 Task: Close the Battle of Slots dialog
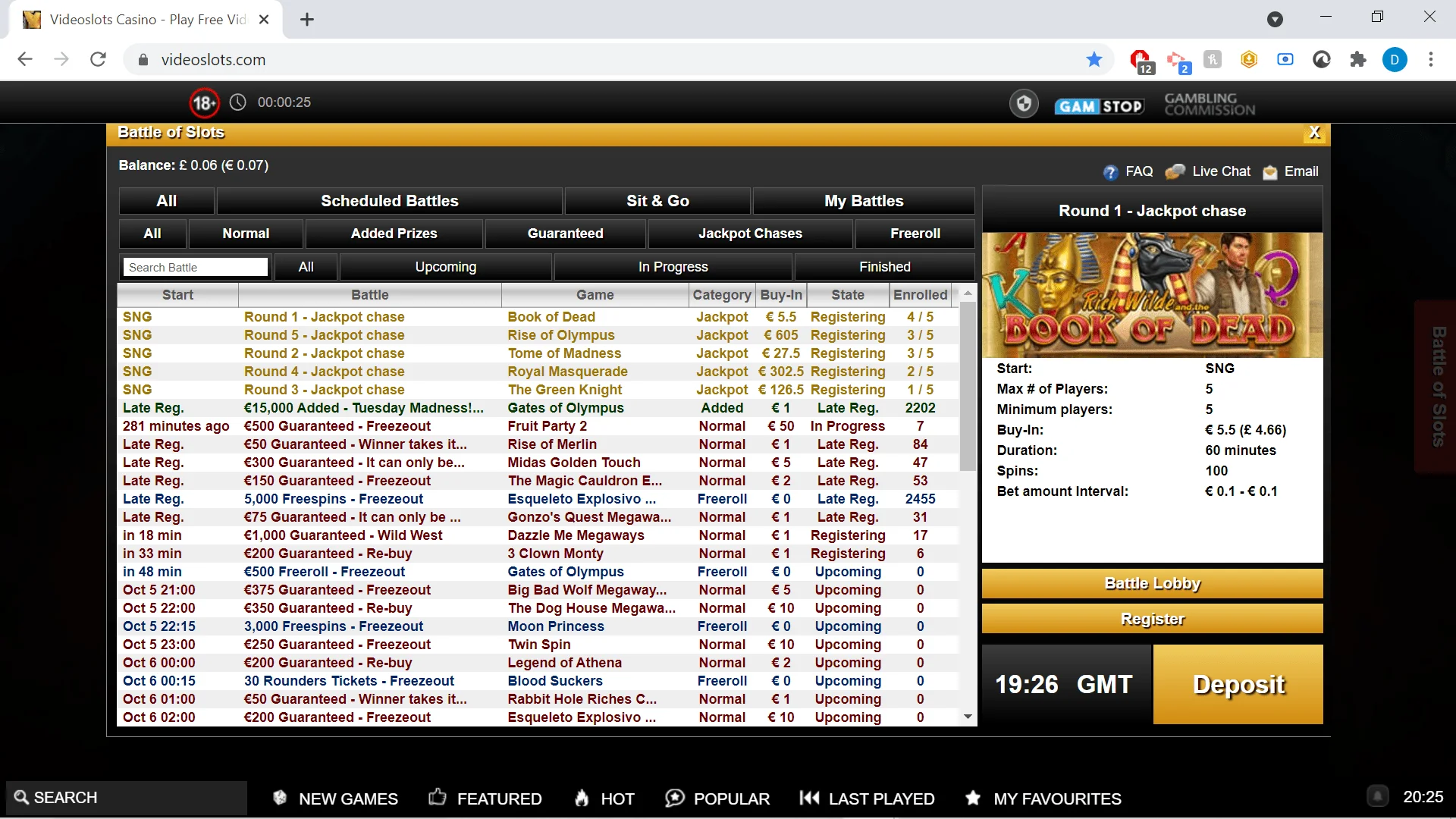(x=1315, y=133)
